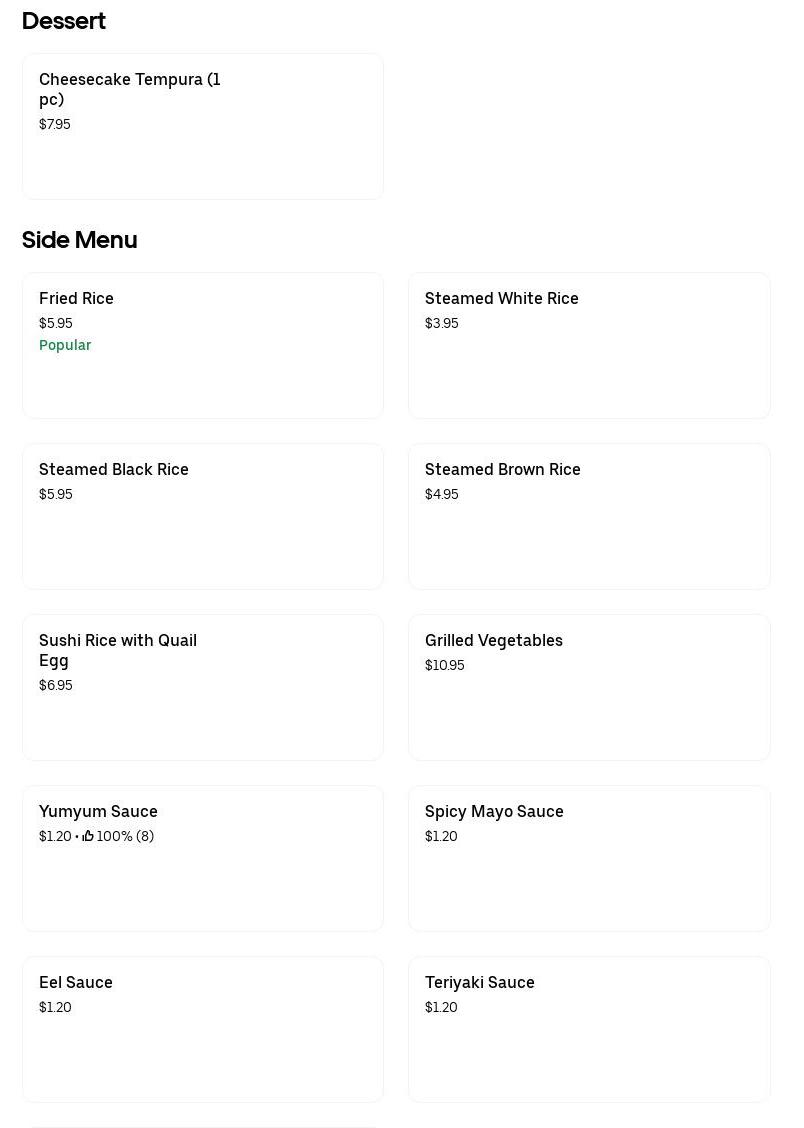Select Sushi Rice with Quail Egg

[202, 688]
